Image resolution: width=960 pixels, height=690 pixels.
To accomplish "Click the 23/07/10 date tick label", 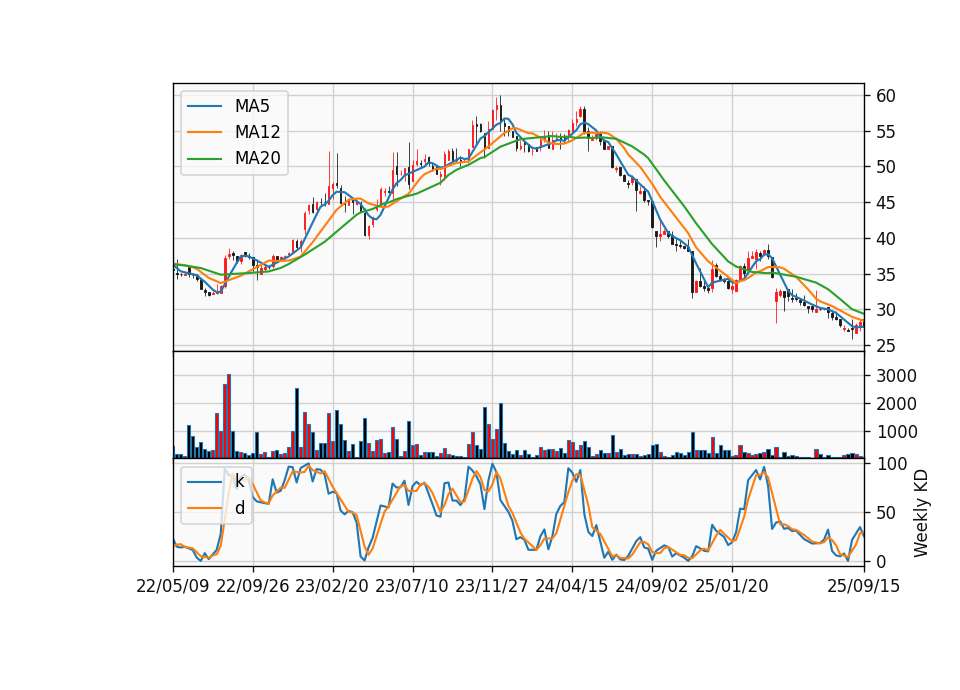I will click(x=412, y=586).
